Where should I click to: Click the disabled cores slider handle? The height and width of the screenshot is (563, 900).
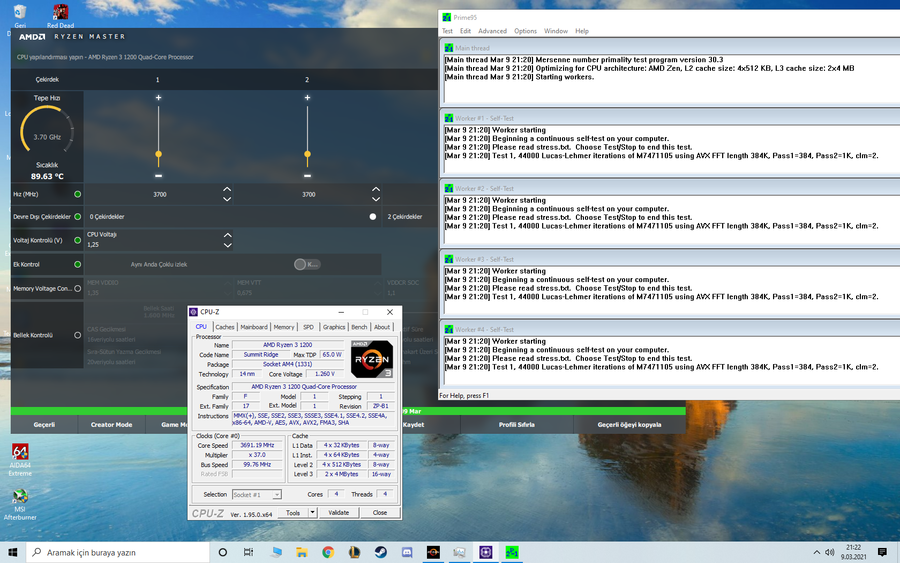373,216
